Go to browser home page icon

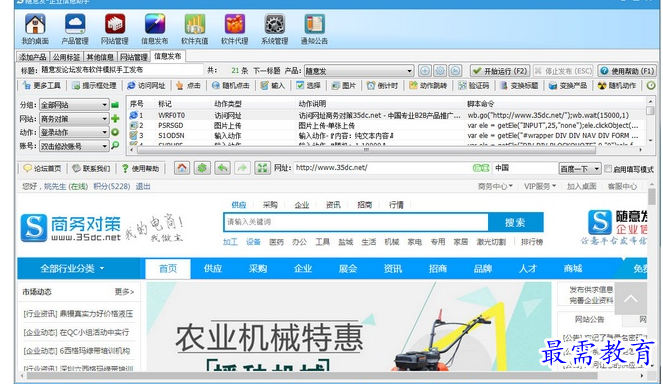coord(182,168)
